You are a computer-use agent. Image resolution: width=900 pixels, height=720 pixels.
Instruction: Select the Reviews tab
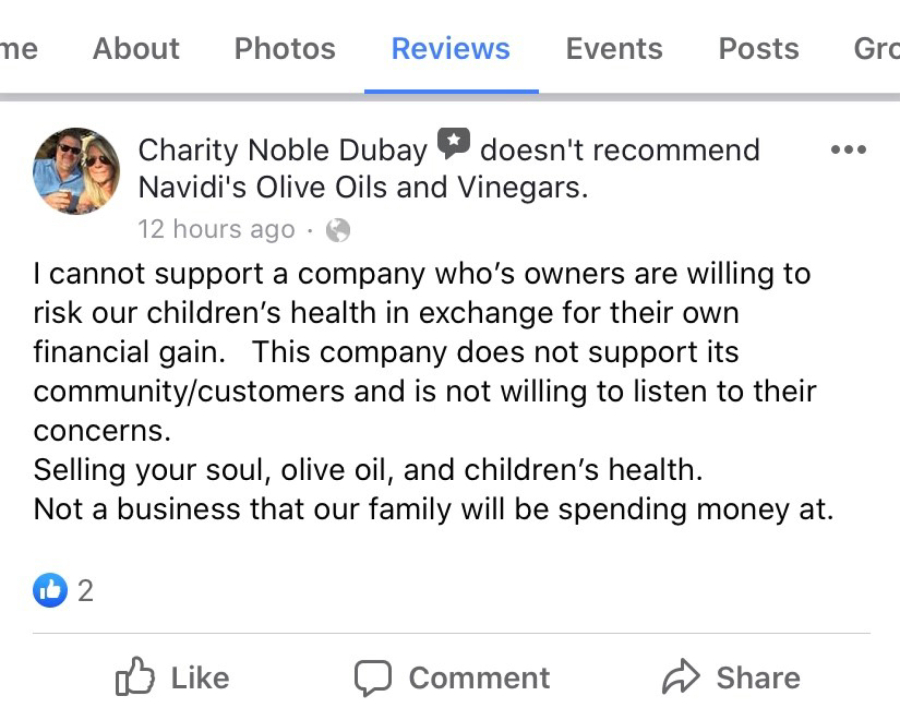(x=450, y=48)
